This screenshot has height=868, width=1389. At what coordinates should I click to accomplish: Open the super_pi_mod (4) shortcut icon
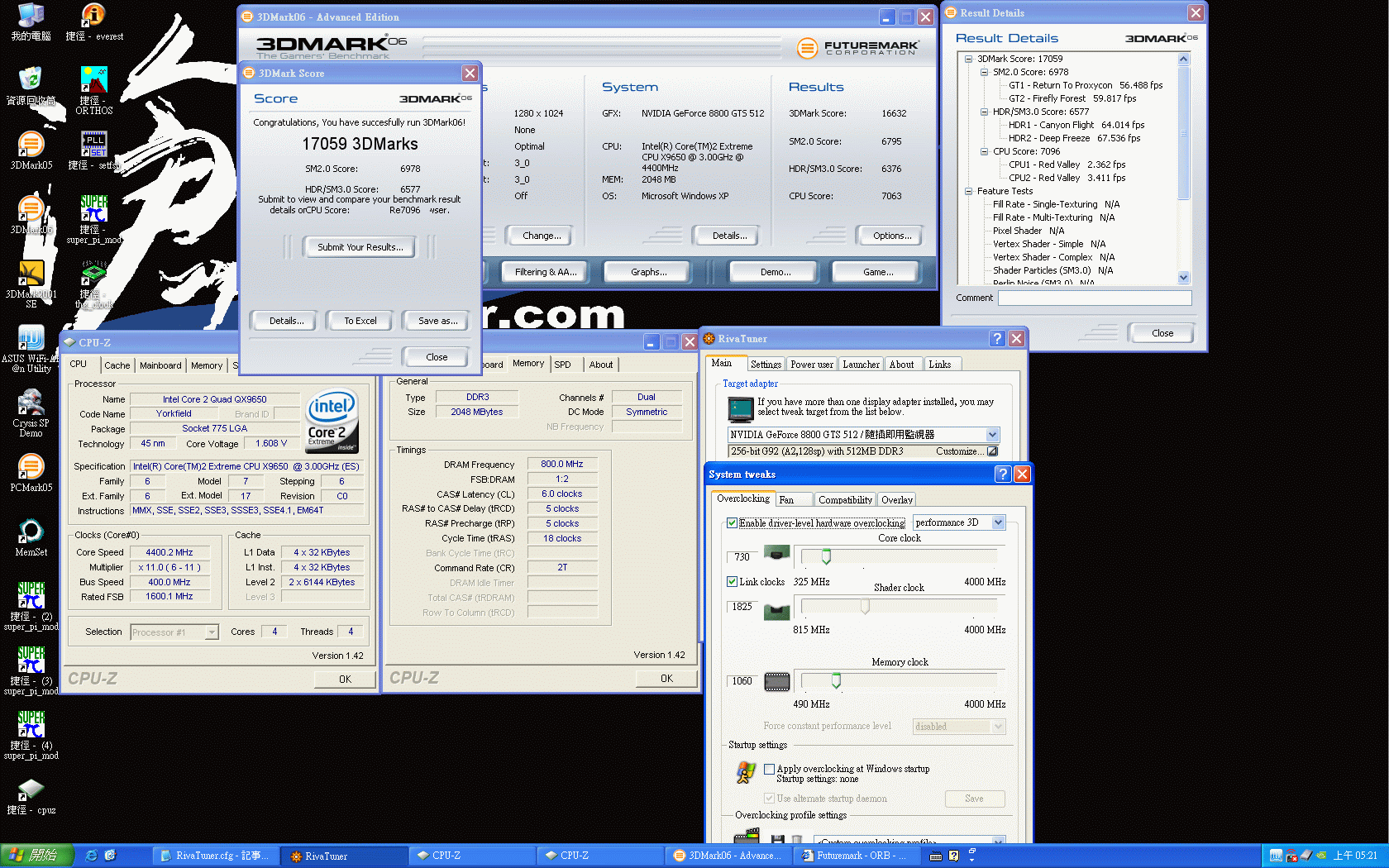[31, 736]
